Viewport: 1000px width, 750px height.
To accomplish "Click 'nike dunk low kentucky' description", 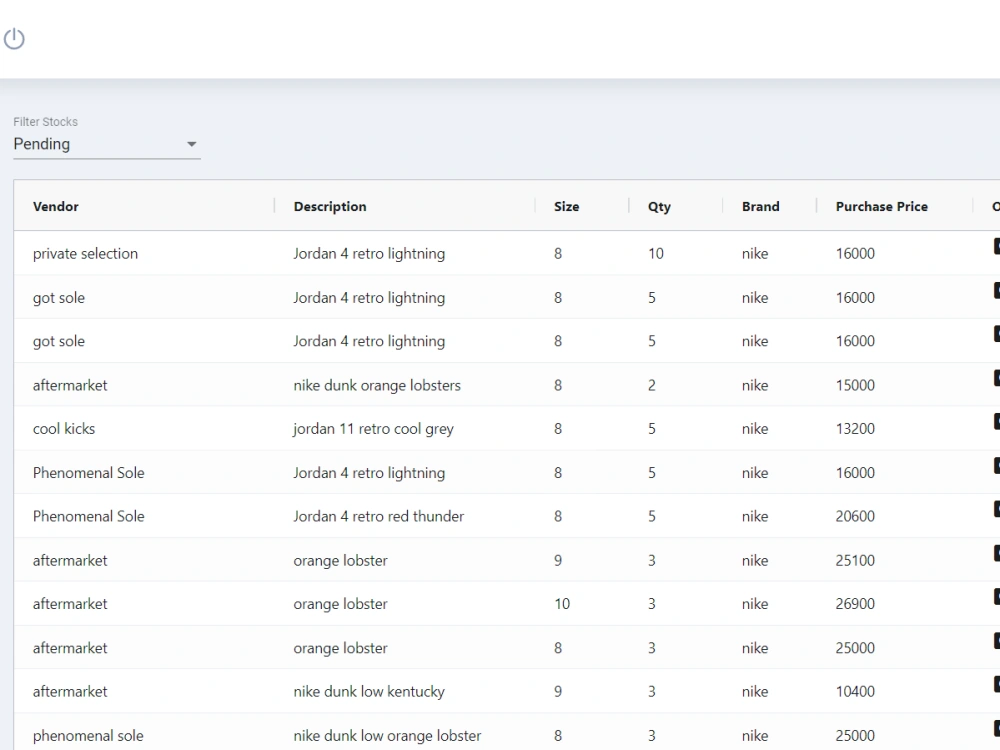I will click(x=369, y=692).
